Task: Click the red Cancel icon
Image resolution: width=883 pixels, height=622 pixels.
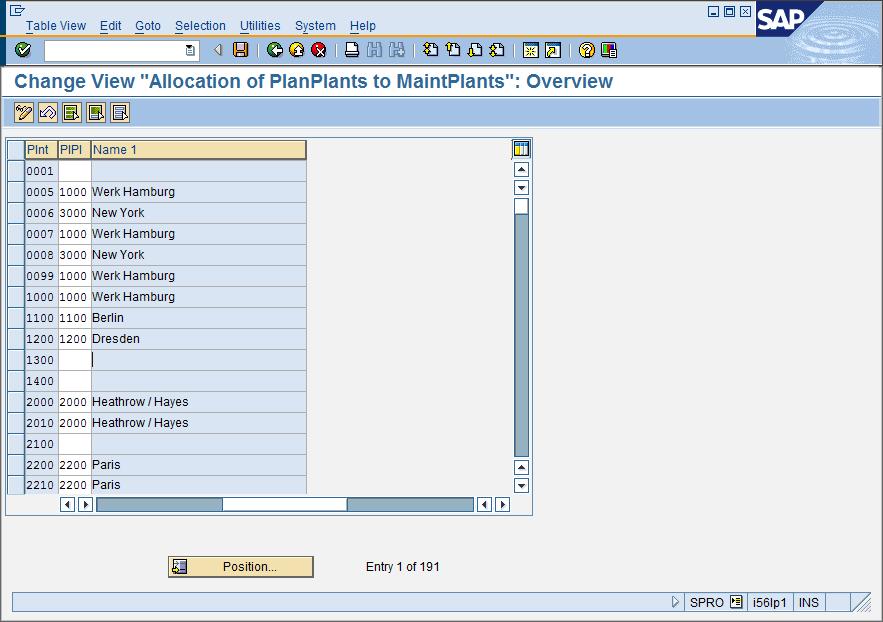Action: tap(319, 50)
